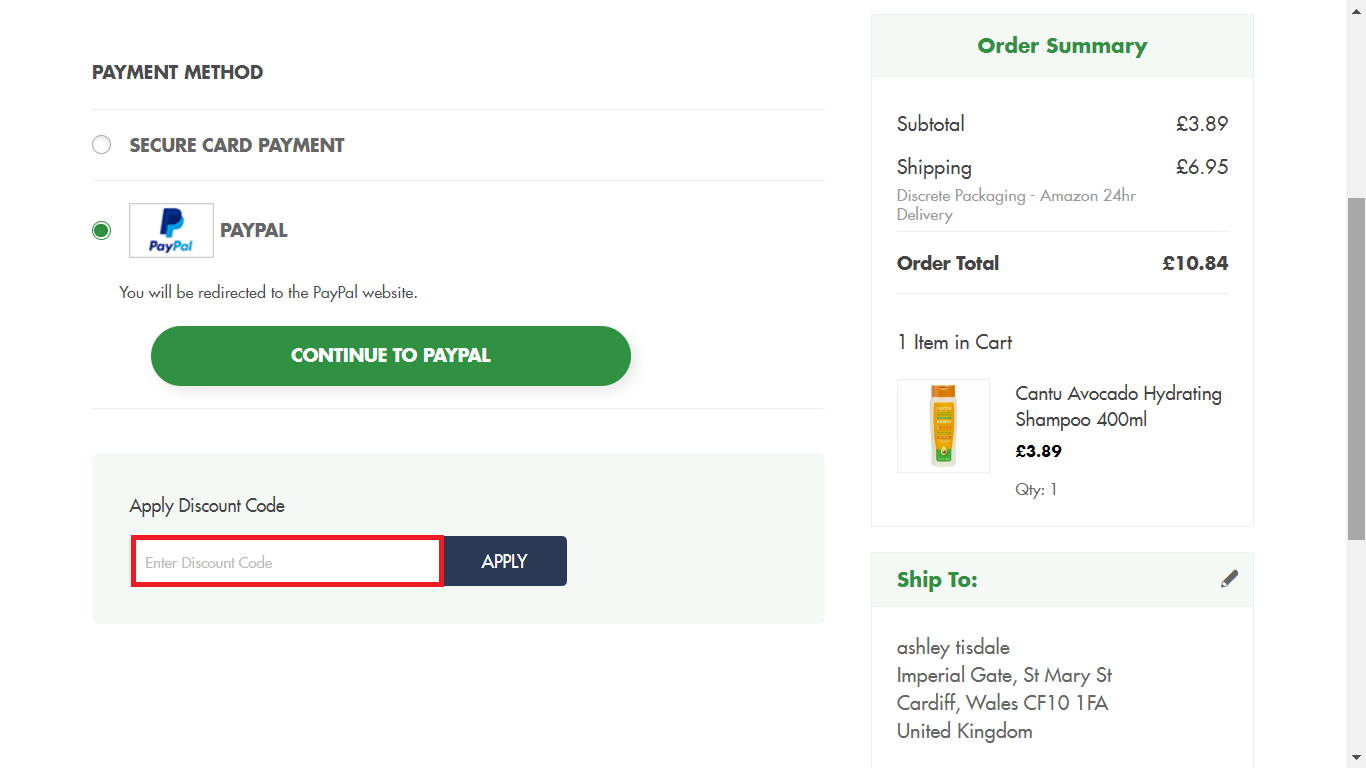1366x768 pixels.
Task: Click the 1 Item in Cart label
Action: coord(954,342)
